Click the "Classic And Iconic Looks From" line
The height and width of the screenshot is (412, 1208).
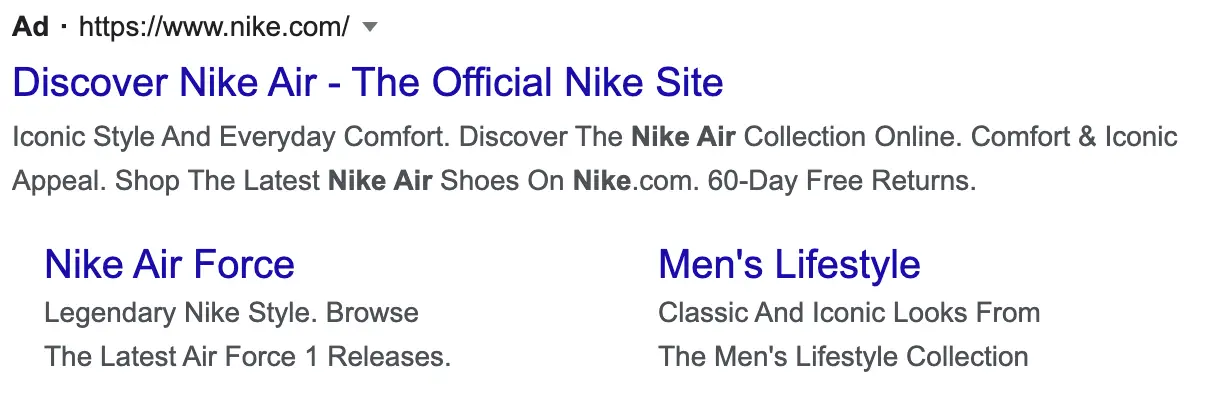[x=849, y=313]
